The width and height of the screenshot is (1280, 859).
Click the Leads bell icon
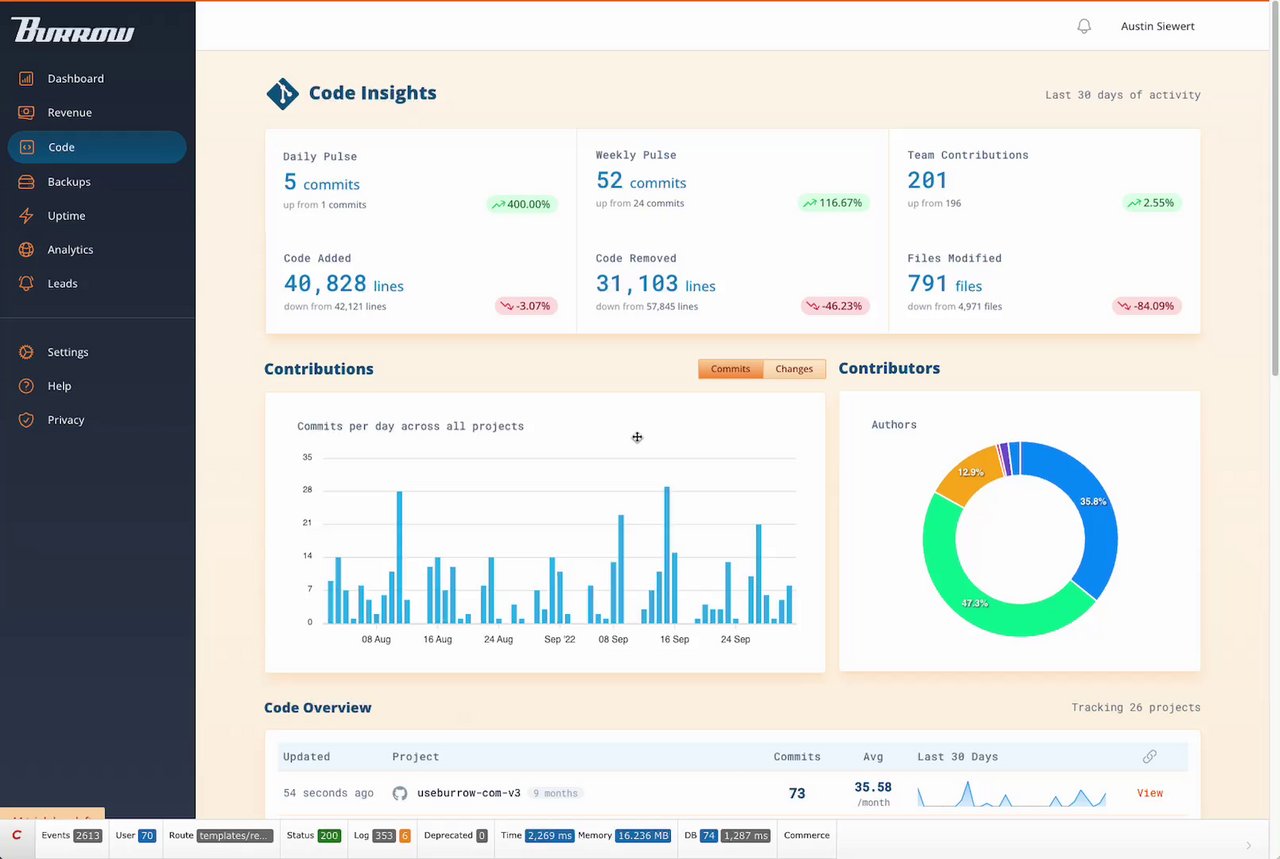[27, 284]
